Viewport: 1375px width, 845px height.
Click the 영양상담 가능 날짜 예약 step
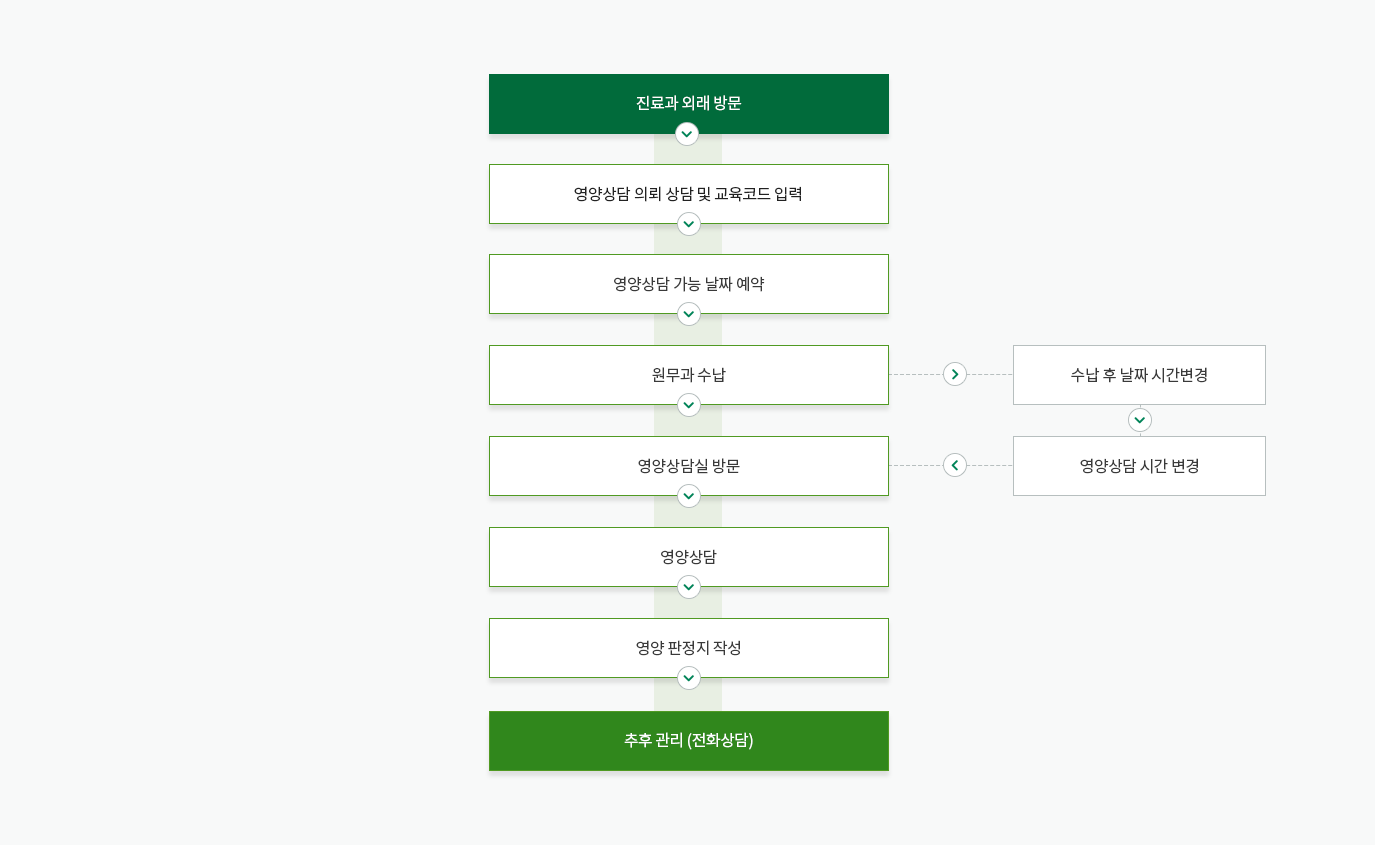pyautogui.click(x=688, y=283)
